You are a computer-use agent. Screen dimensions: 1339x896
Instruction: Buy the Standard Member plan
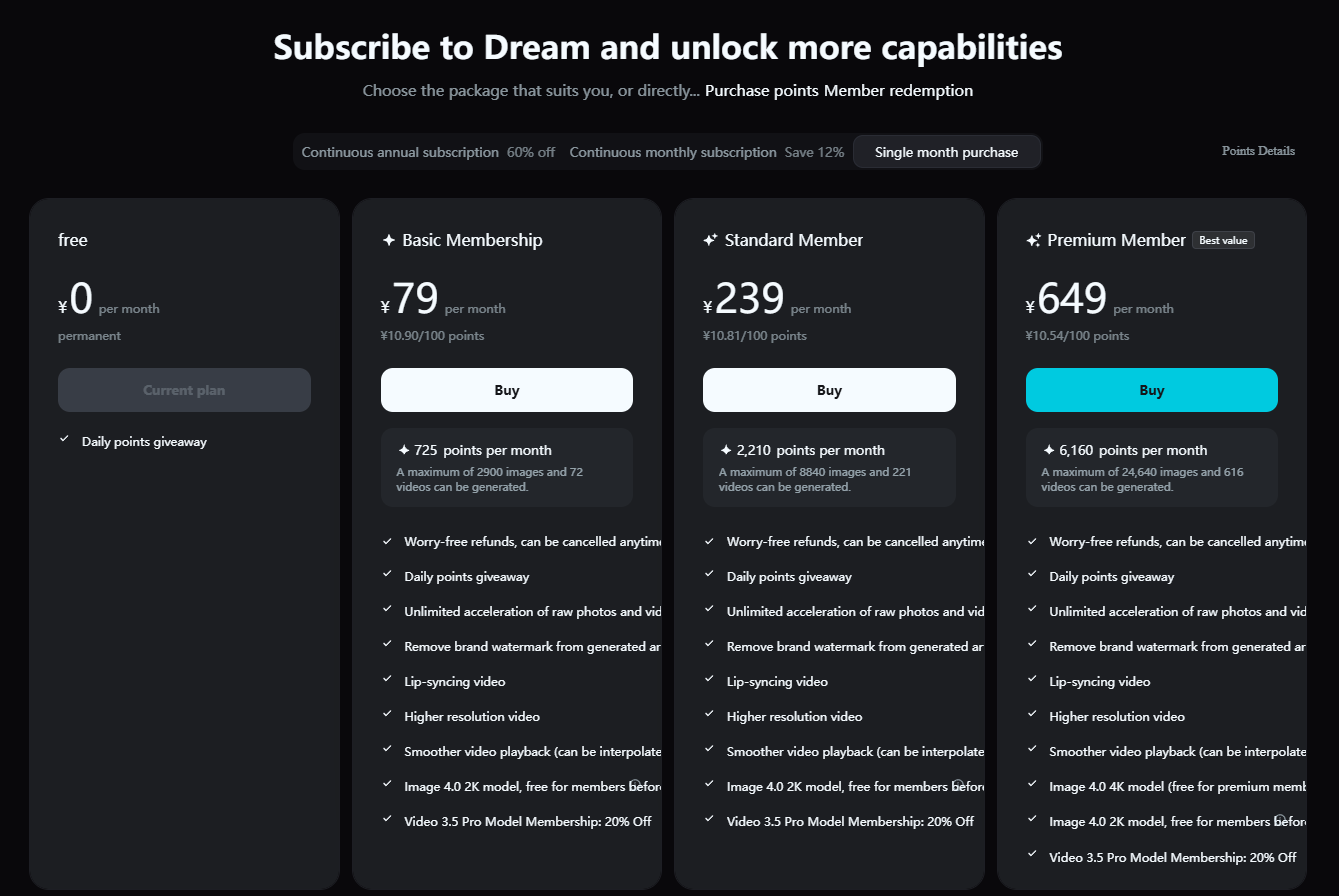[x=829, y=390]
